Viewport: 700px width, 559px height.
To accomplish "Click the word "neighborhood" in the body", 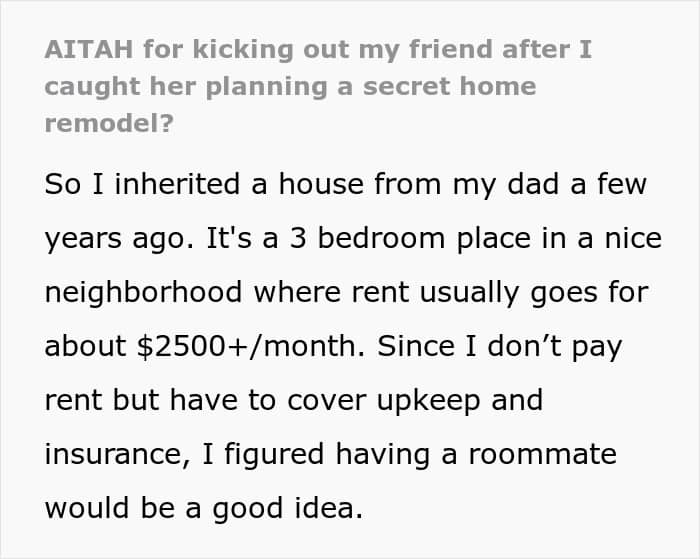I will pos(144,292).
